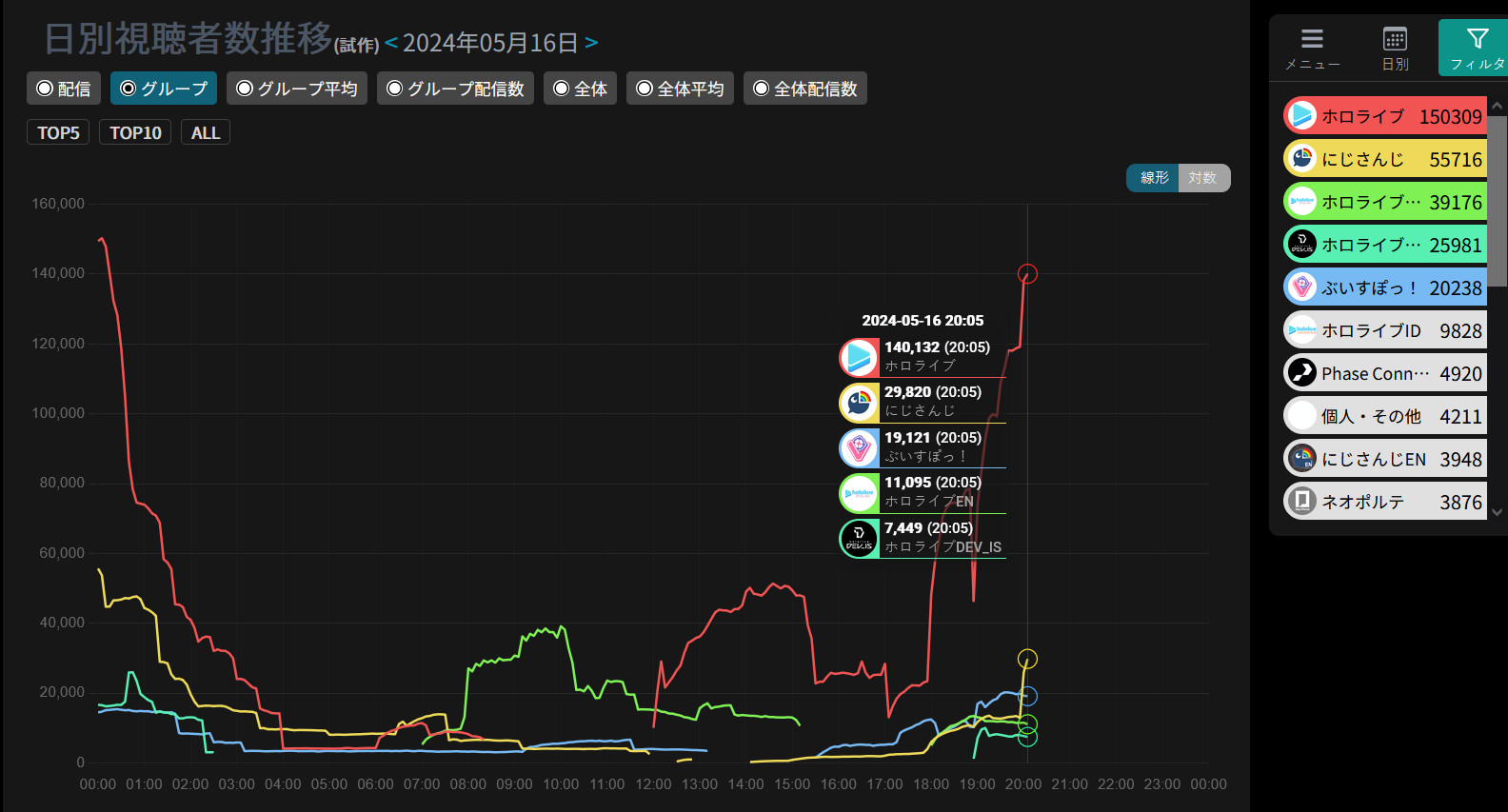Switch to the TOP5 view
1508x812 pixels.
coord(58,132)
